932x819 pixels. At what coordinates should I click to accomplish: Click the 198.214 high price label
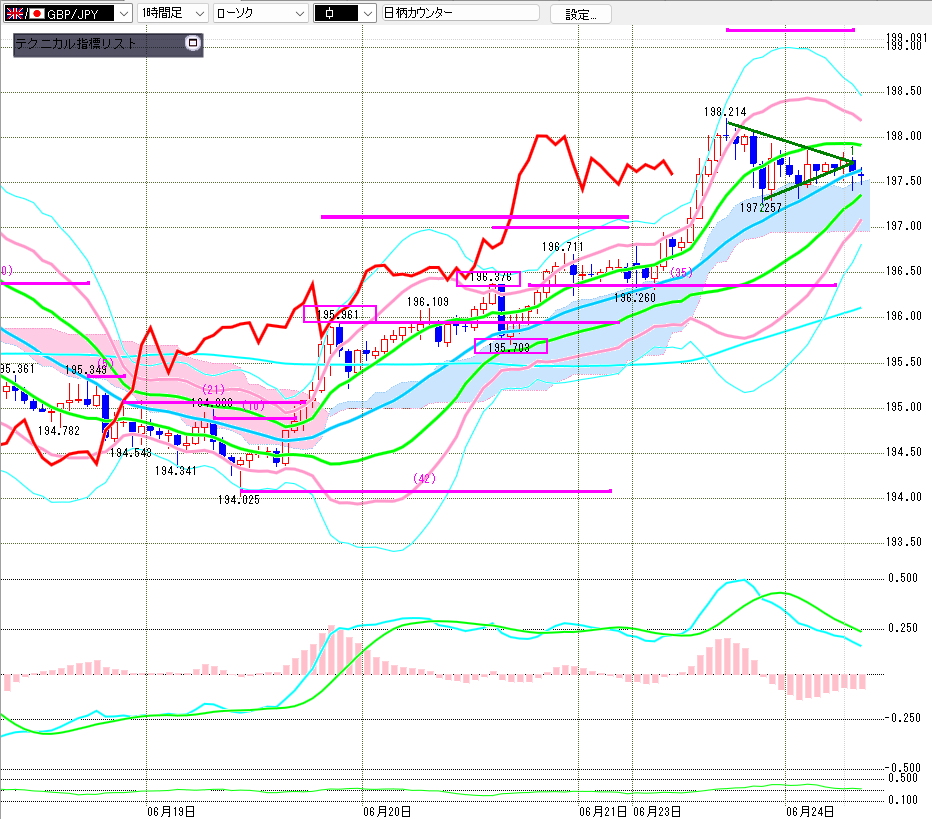(x=725, y=112)
